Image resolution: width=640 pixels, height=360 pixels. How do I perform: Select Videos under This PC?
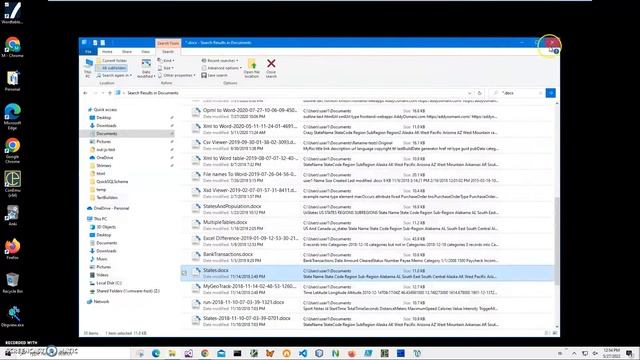102,275
